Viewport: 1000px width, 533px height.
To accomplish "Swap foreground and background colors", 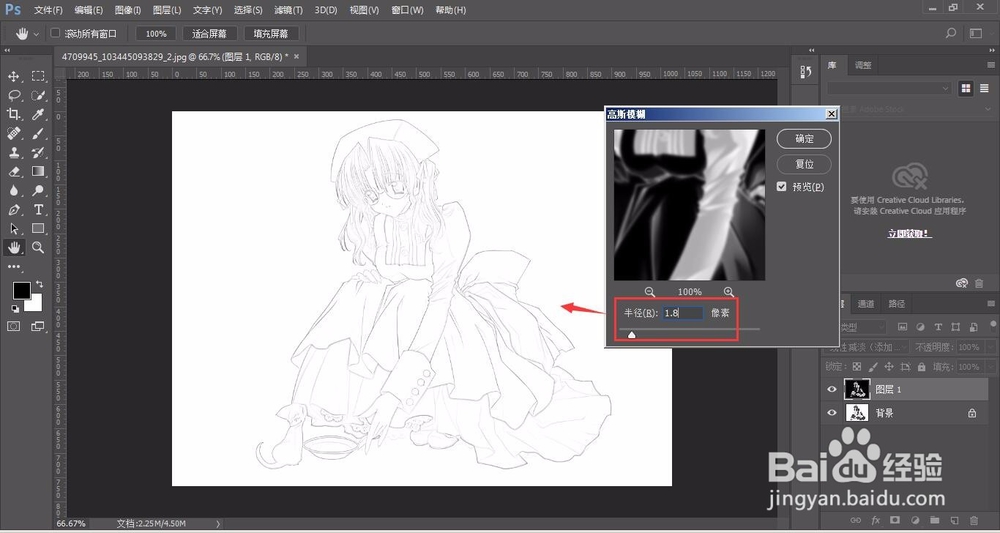I will [x=40, y=284].
